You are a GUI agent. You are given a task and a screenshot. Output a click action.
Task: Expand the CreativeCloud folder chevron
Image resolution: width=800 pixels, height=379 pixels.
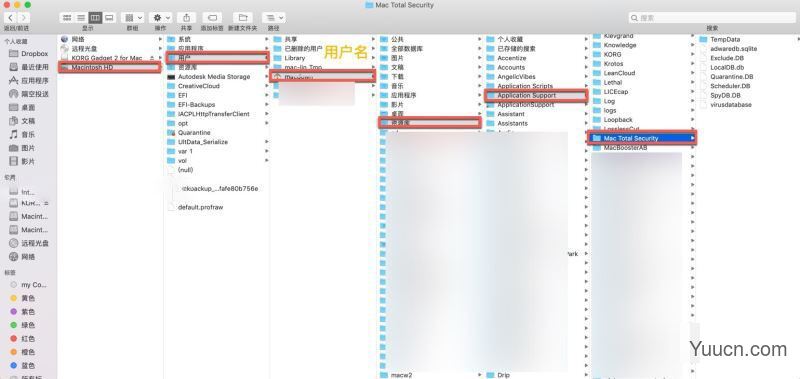click(x=266, y=86)
